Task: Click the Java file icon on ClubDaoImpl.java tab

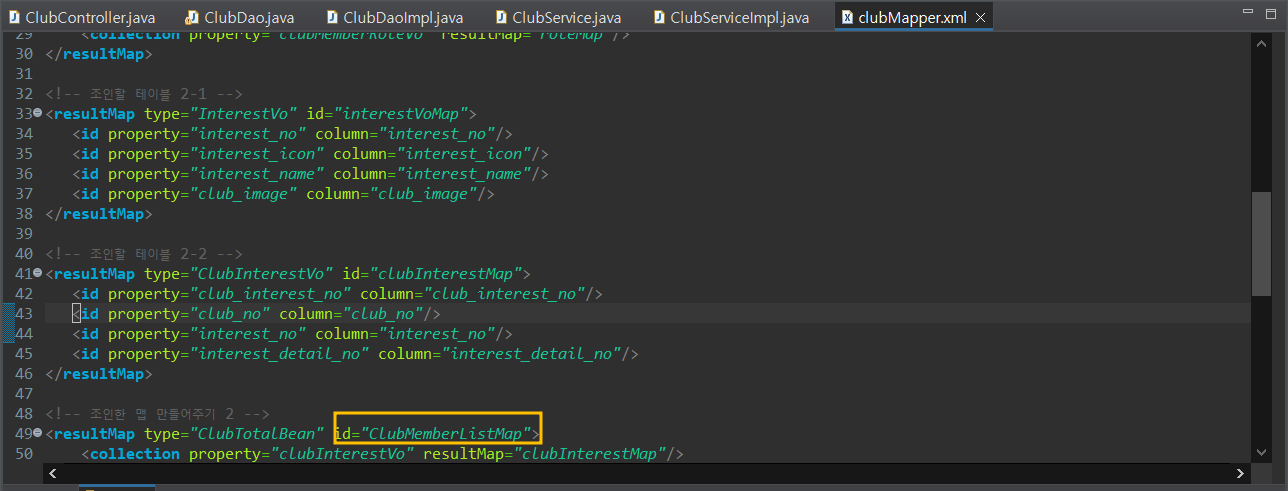Action: (334, 17)
